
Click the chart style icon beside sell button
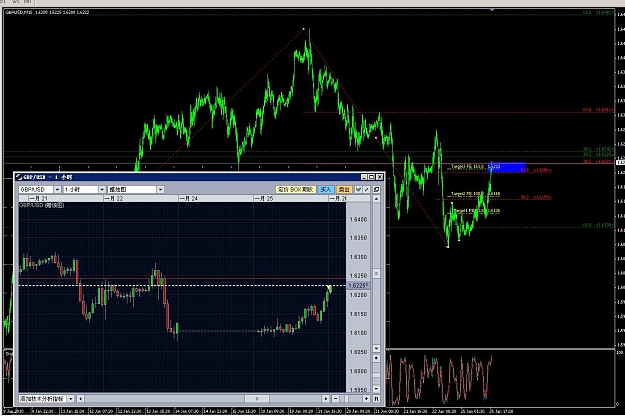click(358, 190)
